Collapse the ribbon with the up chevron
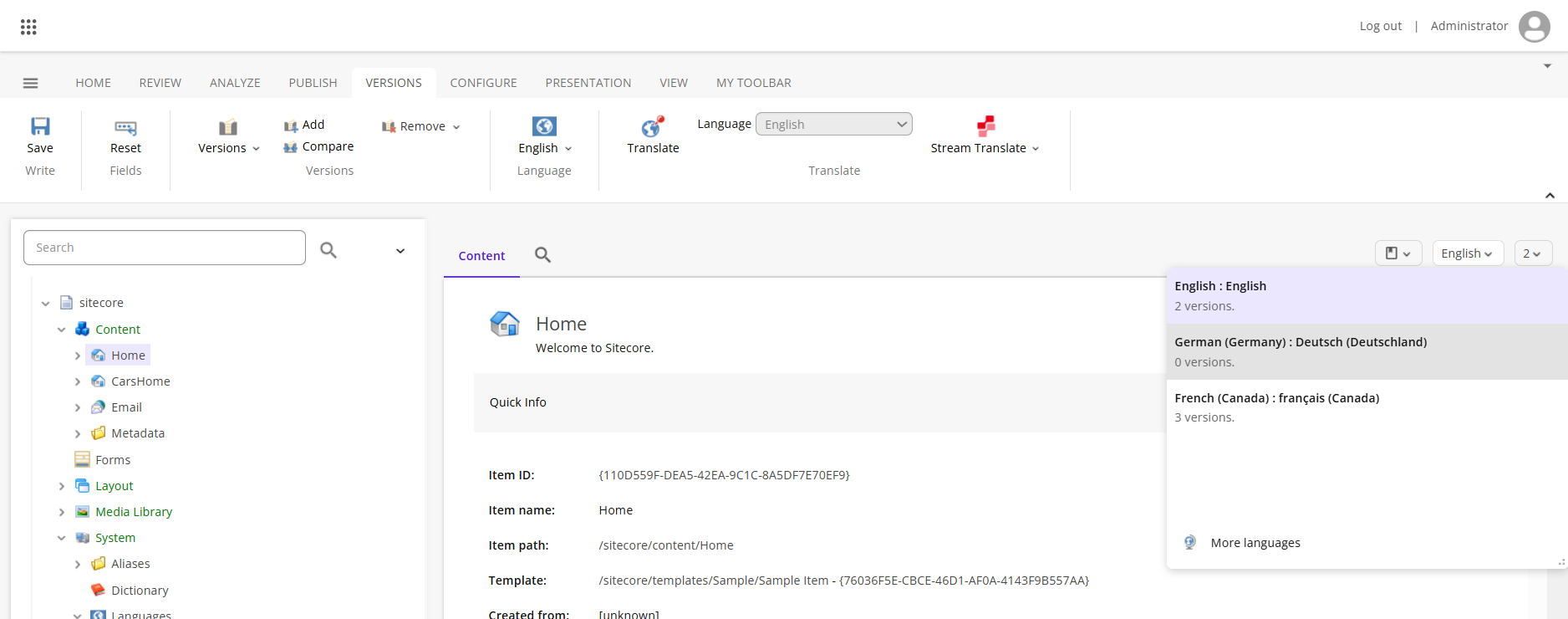The width and height of the screenshot is (1568, 619). pyautogui.click(x=1550, y=195)
